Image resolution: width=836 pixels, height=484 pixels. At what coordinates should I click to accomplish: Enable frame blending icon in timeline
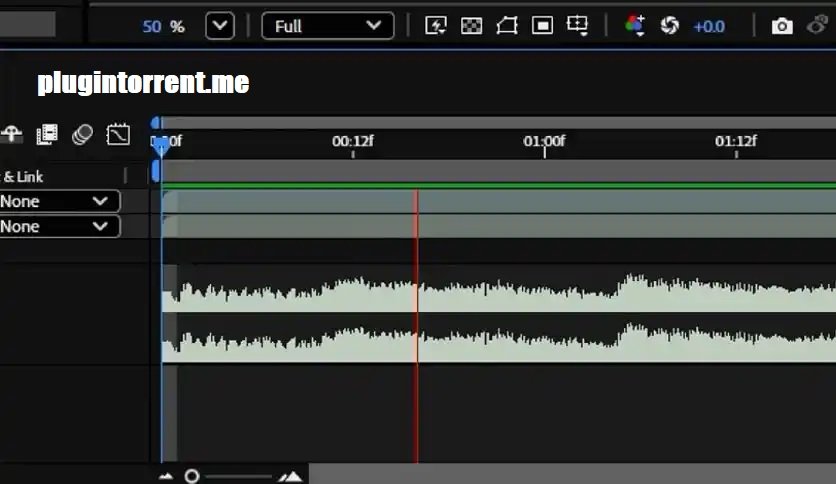pos(47,134)
